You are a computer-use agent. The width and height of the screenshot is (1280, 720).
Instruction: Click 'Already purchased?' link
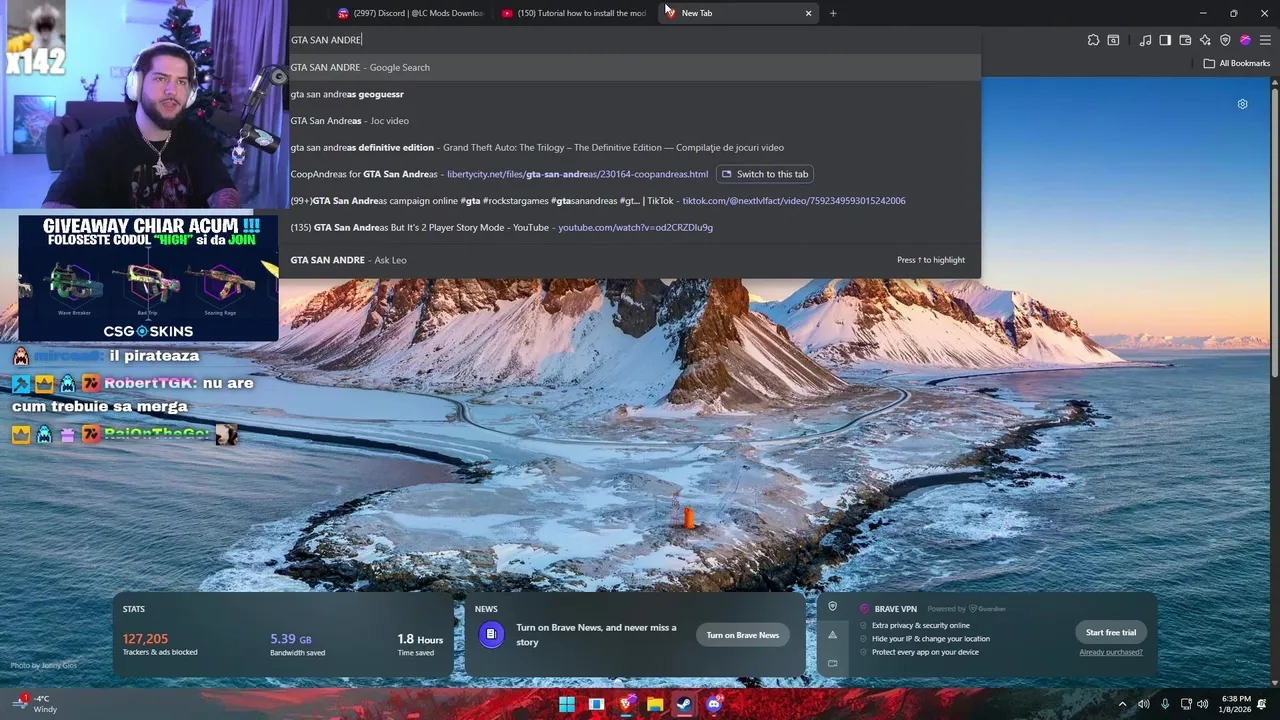[1111, 652]
